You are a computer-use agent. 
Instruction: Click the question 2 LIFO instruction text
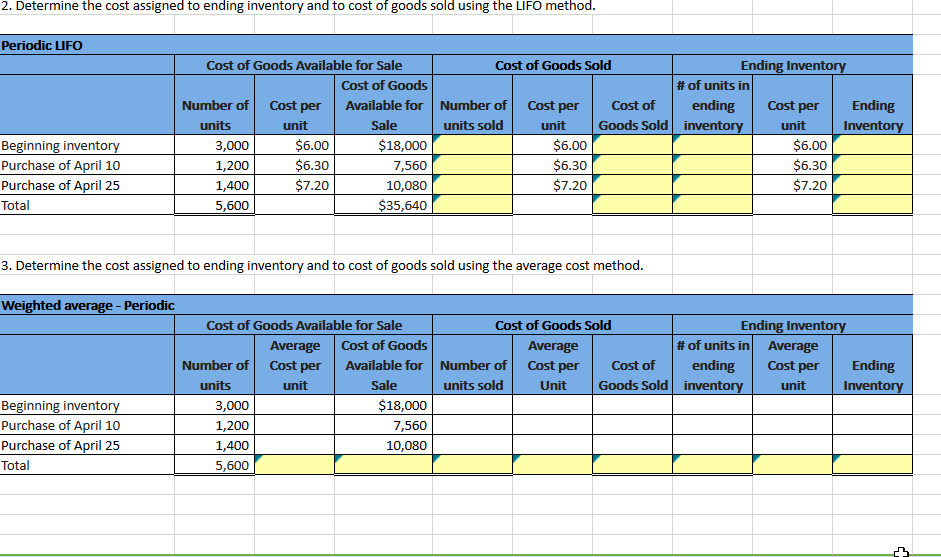(x=298, y=6)
